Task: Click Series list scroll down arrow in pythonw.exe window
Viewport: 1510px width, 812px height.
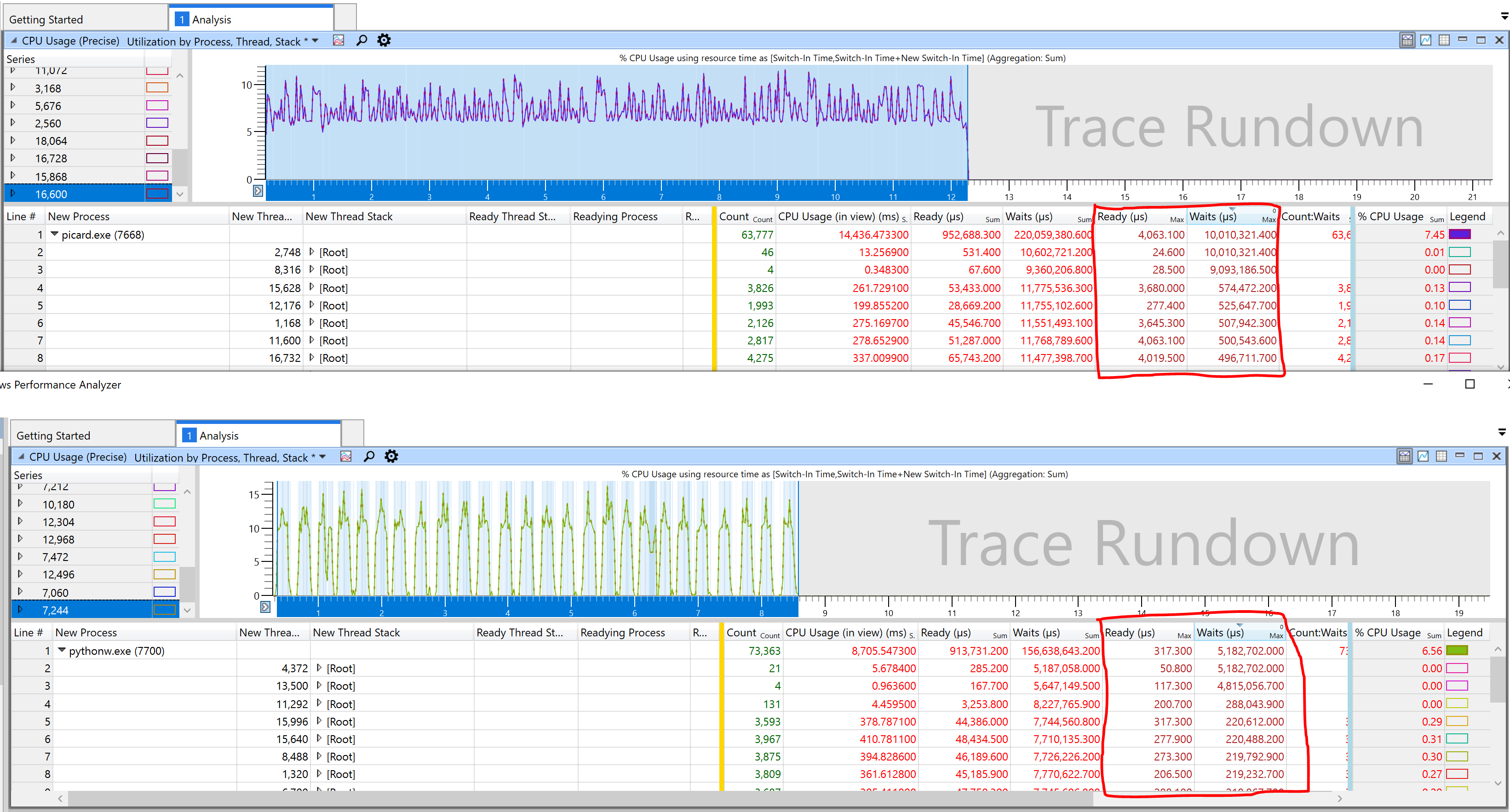Action: [x=188, y=610]
